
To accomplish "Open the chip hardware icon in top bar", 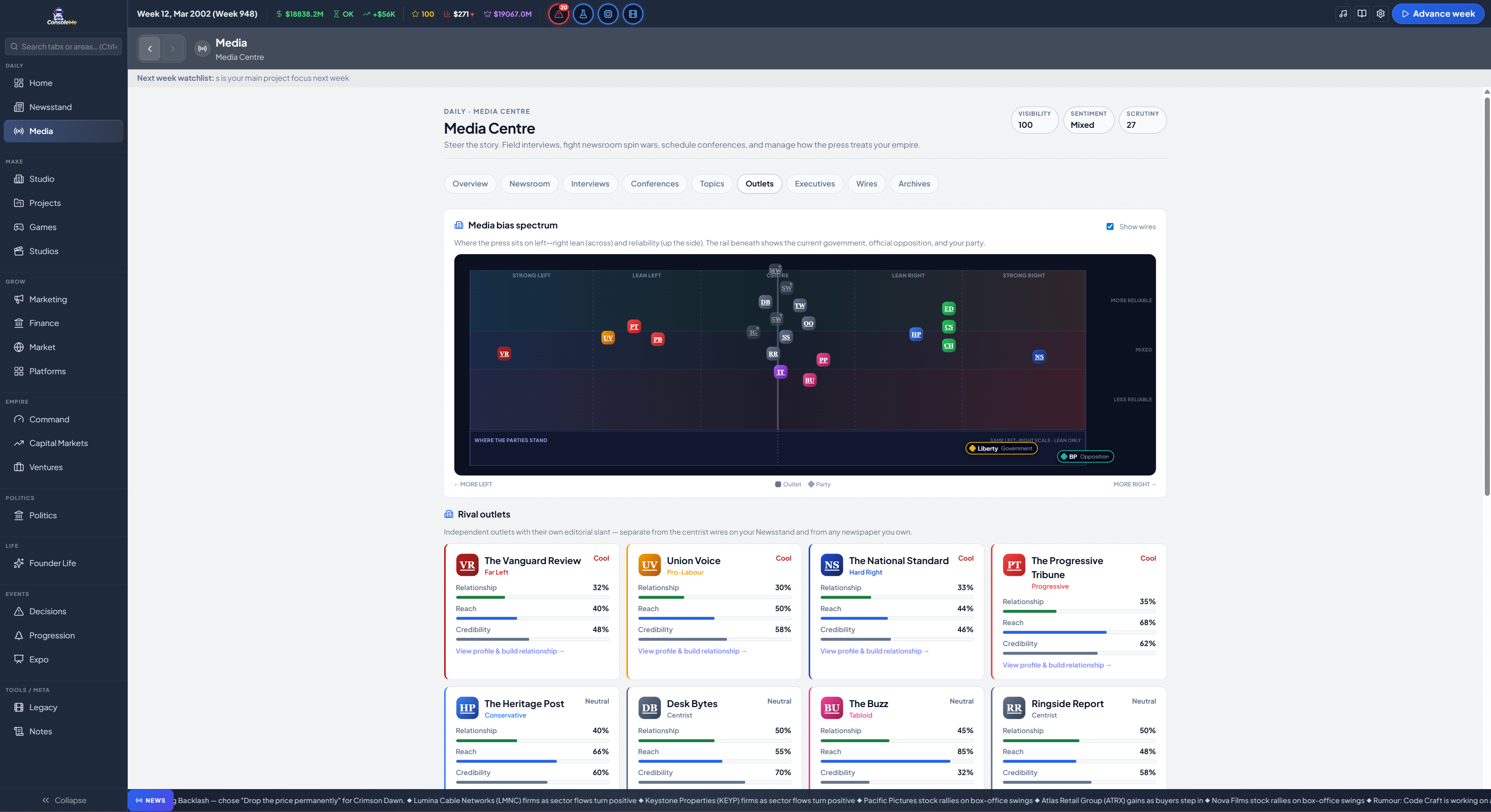I will pos(608,14).
